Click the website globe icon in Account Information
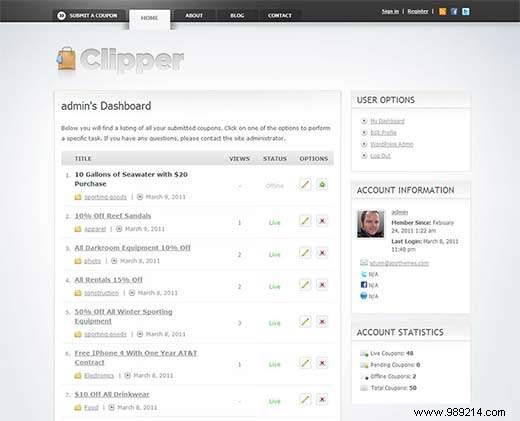Viewport: 520px width, 421px height. click(x=364, y=296)
